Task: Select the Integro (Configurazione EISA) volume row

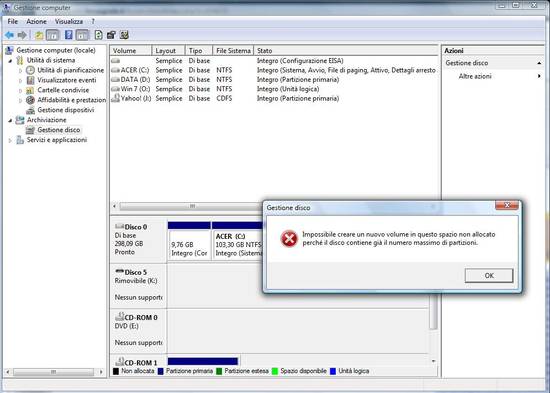Action: [x=274, y=61]
